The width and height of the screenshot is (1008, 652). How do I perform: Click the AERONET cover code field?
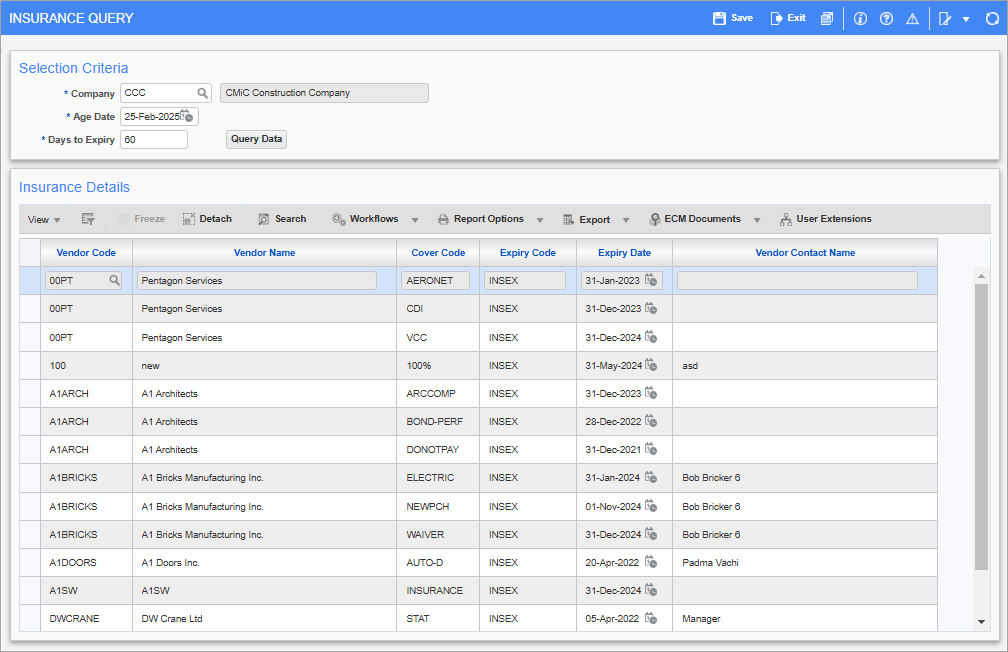click(x=435, y=280)
